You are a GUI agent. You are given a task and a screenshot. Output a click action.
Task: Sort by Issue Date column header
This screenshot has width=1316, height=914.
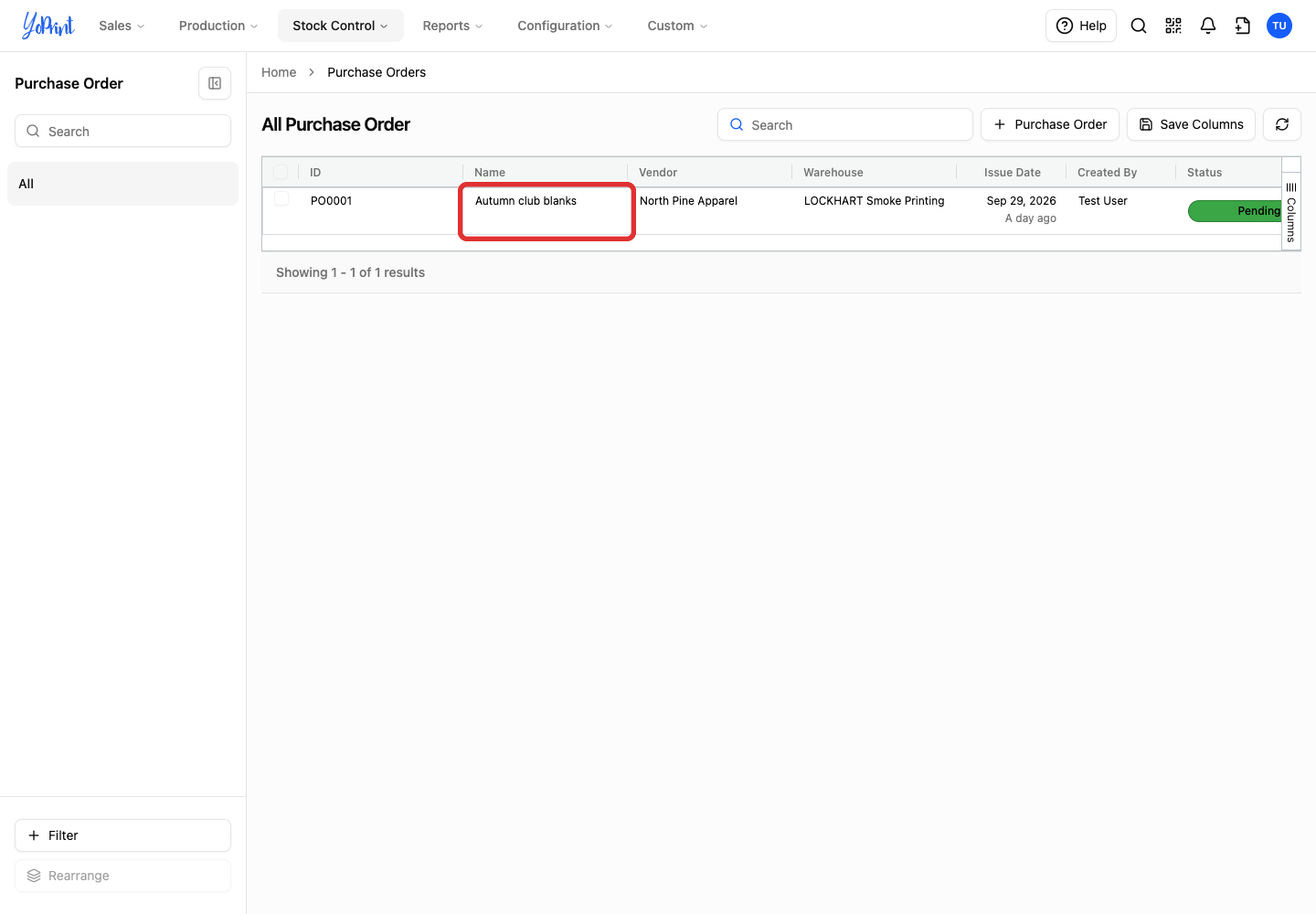point(1013,172)
